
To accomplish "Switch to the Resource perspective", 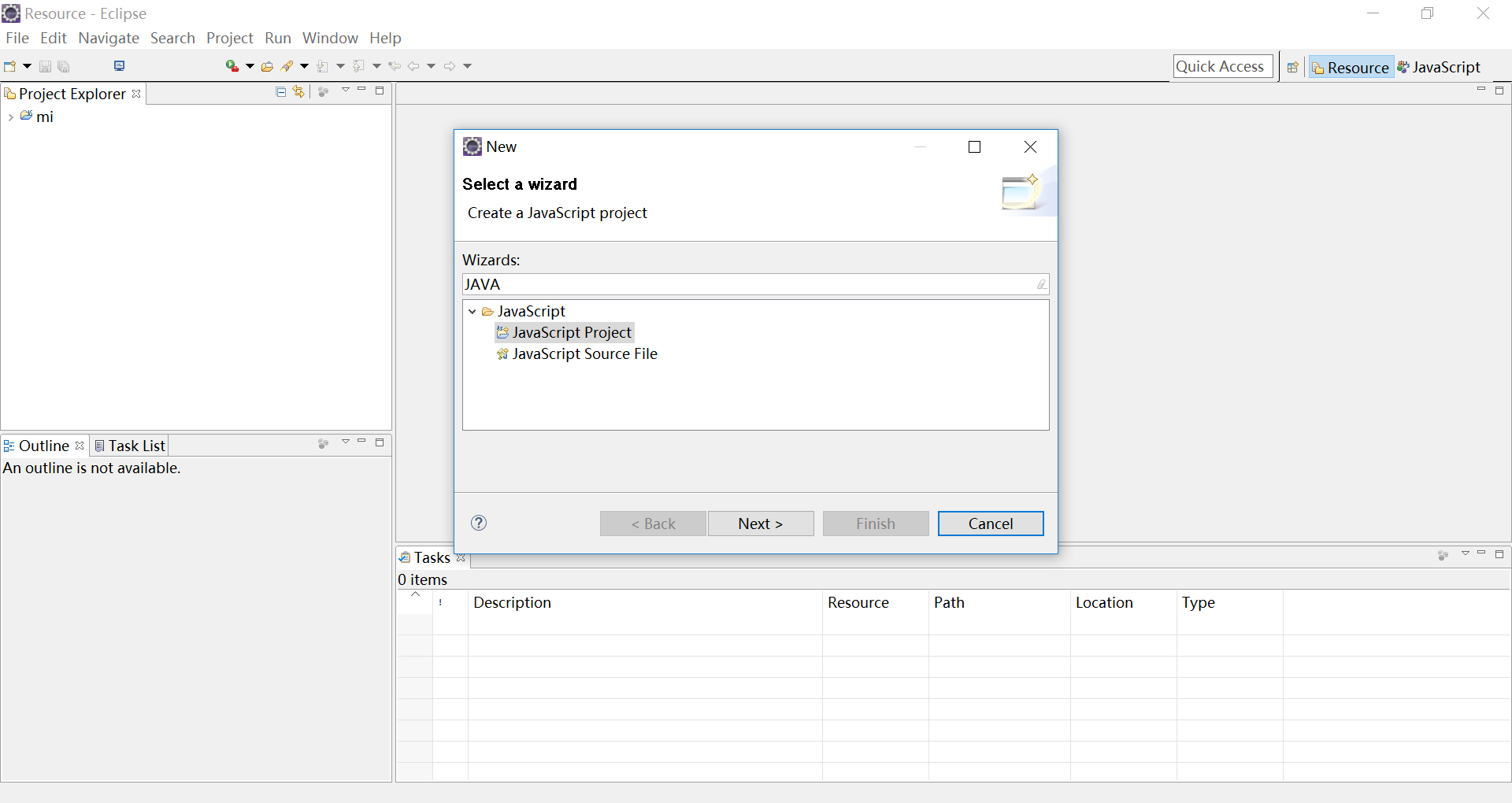I will coord(1351,68).
